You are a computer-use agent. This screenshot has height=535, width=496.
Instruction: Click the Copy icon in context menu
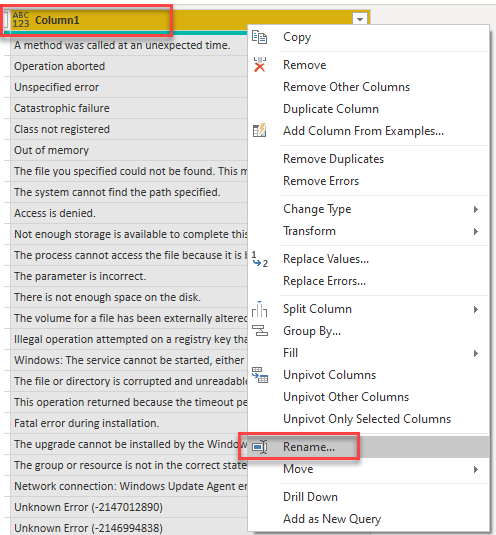coord(259,37)
